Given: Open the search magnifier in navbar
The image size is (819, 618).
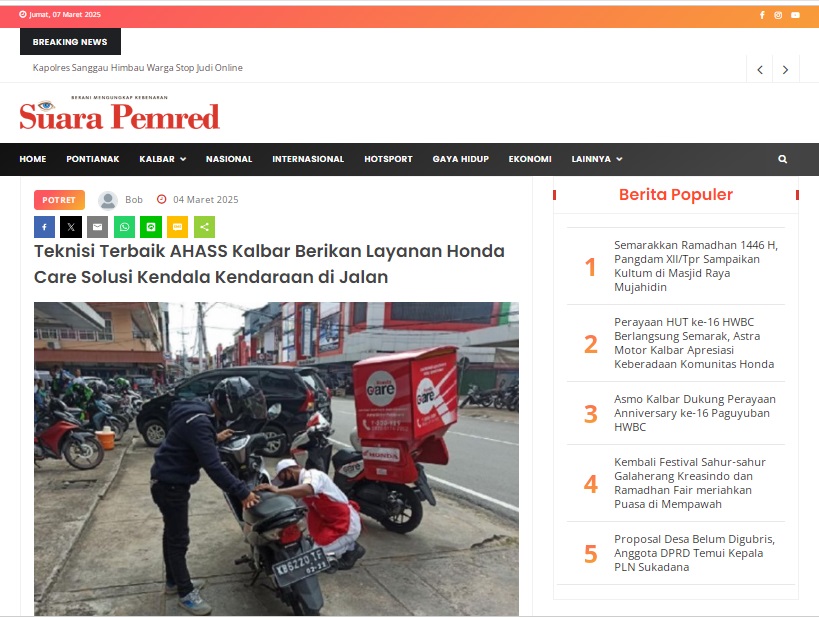Looking at the screenshot, I should [782, 159].
